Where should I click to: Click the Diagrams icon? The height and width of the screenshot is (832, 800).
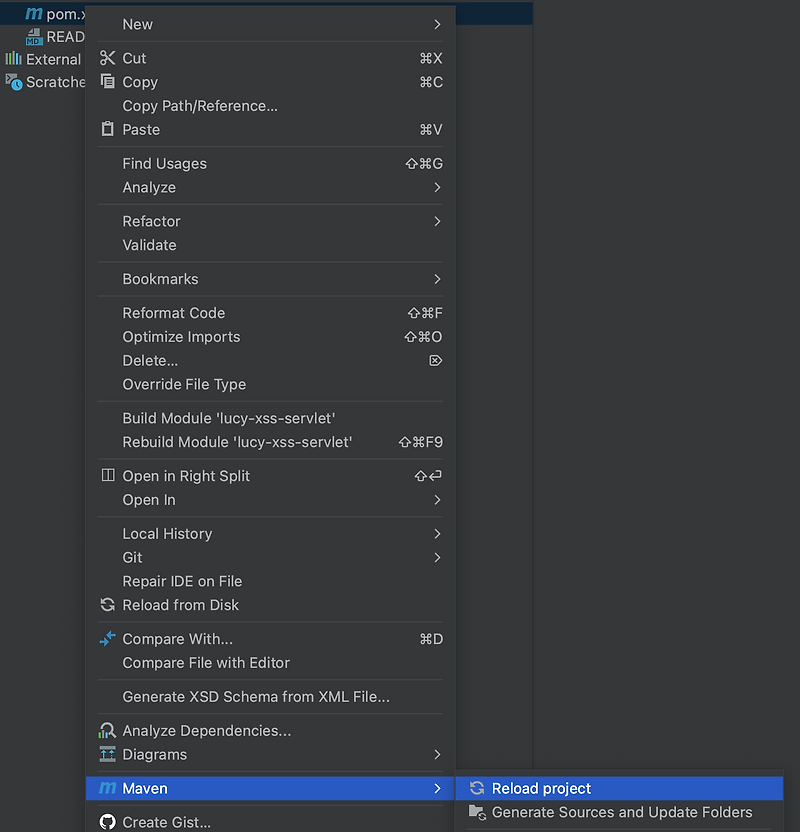coord(108,755)
